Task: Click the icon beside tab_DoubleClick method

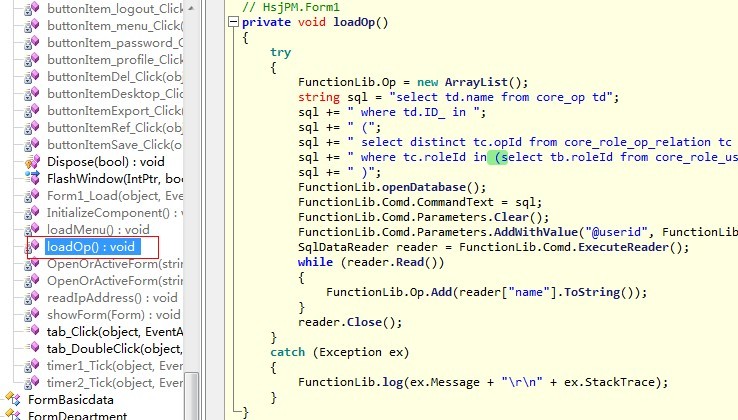Action: tap(35, 348)
